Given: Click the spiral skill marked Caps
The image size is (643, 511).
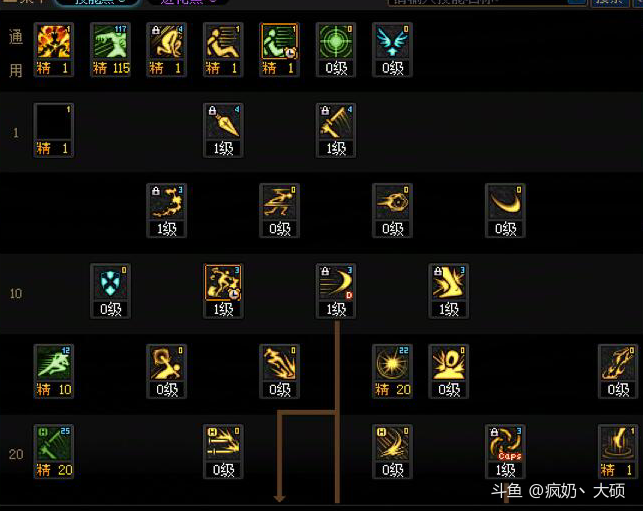Looking at the screenshot, I should click(505, 452).
